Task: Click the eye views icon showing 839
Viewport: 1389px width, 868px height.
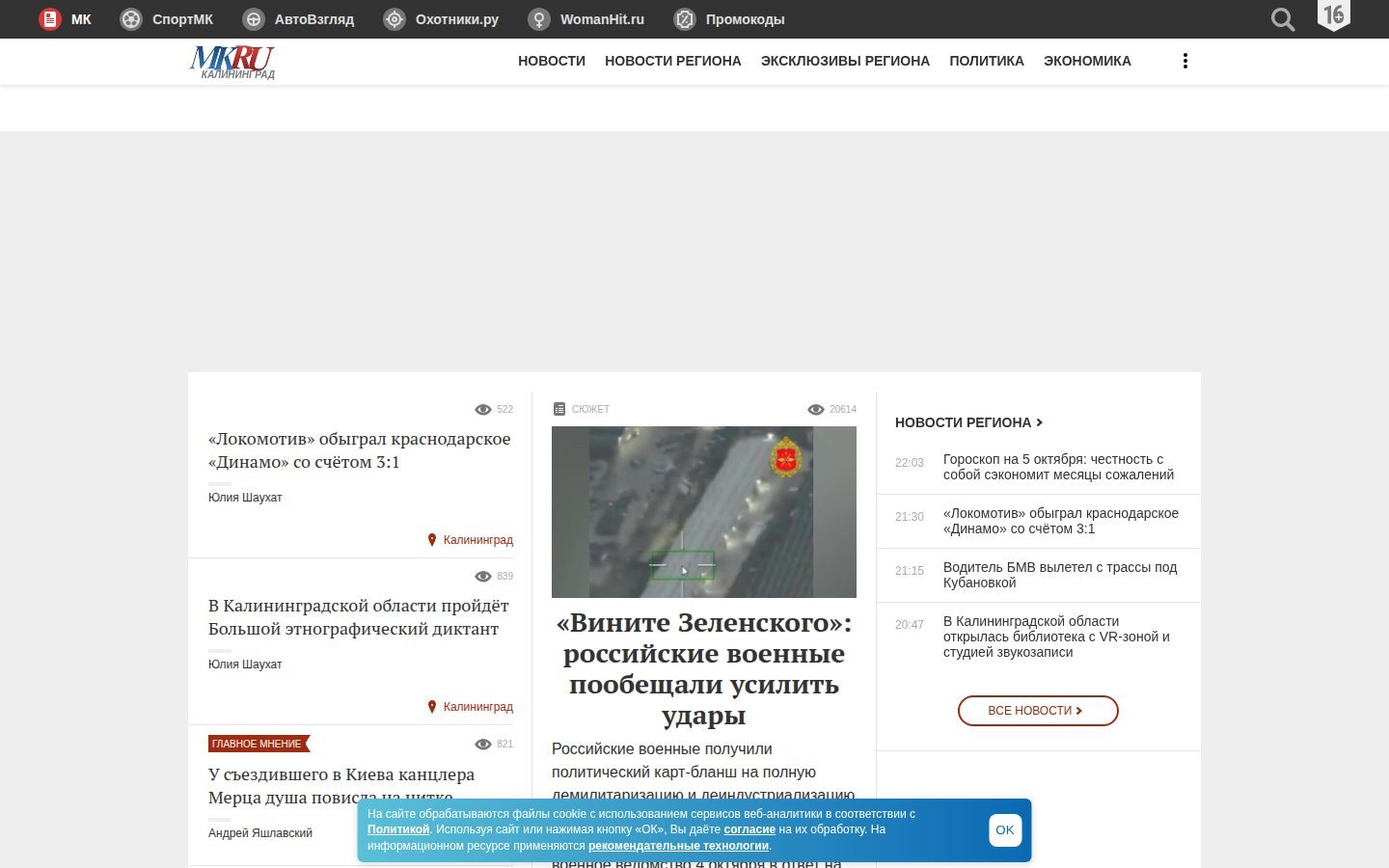Action: (x=483, y=577)
